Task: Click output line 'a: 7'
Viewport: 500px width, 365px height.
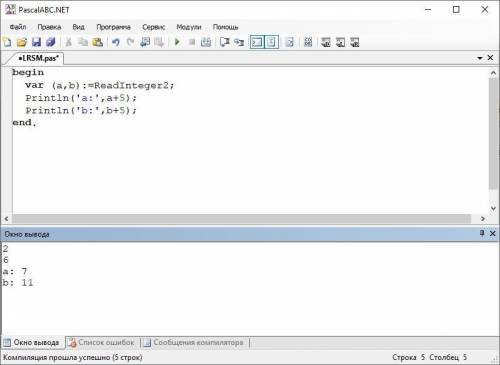Action: pos(15,271)
